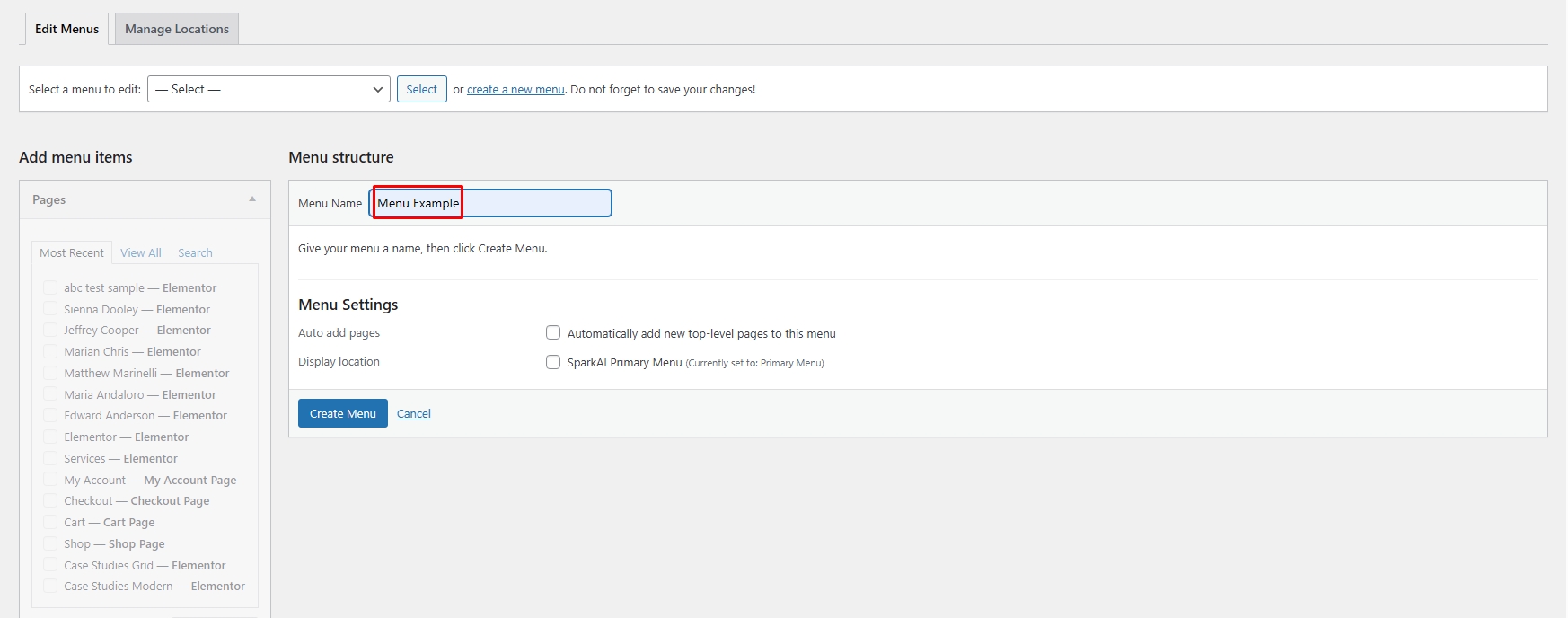Show the View All pages tab

140,253
